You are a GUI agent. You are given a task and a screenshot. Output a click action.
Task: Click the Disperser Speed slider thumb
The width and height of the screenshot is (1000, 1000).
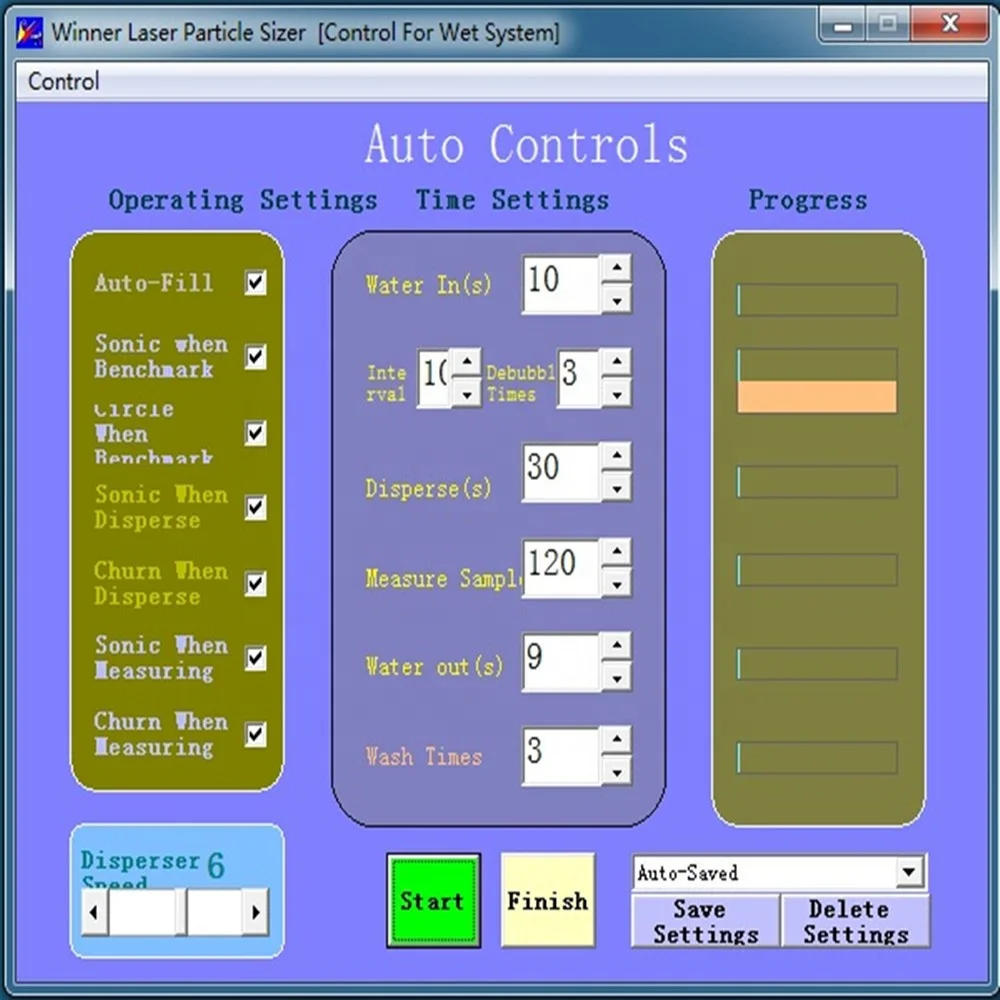tap(180, 911)
